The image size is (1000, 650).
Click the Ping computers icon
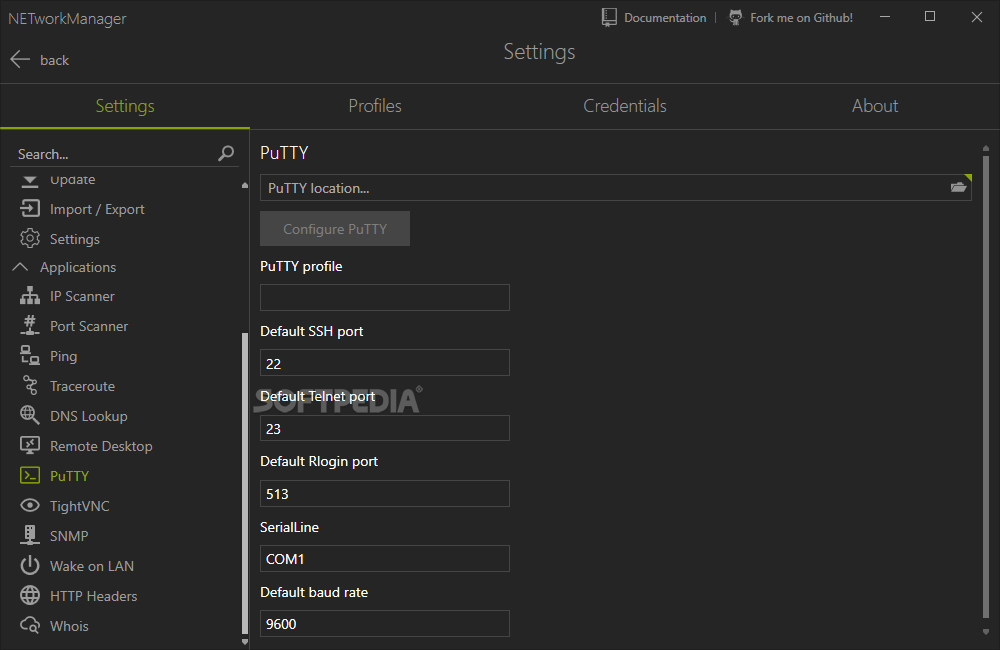(30, 355)
